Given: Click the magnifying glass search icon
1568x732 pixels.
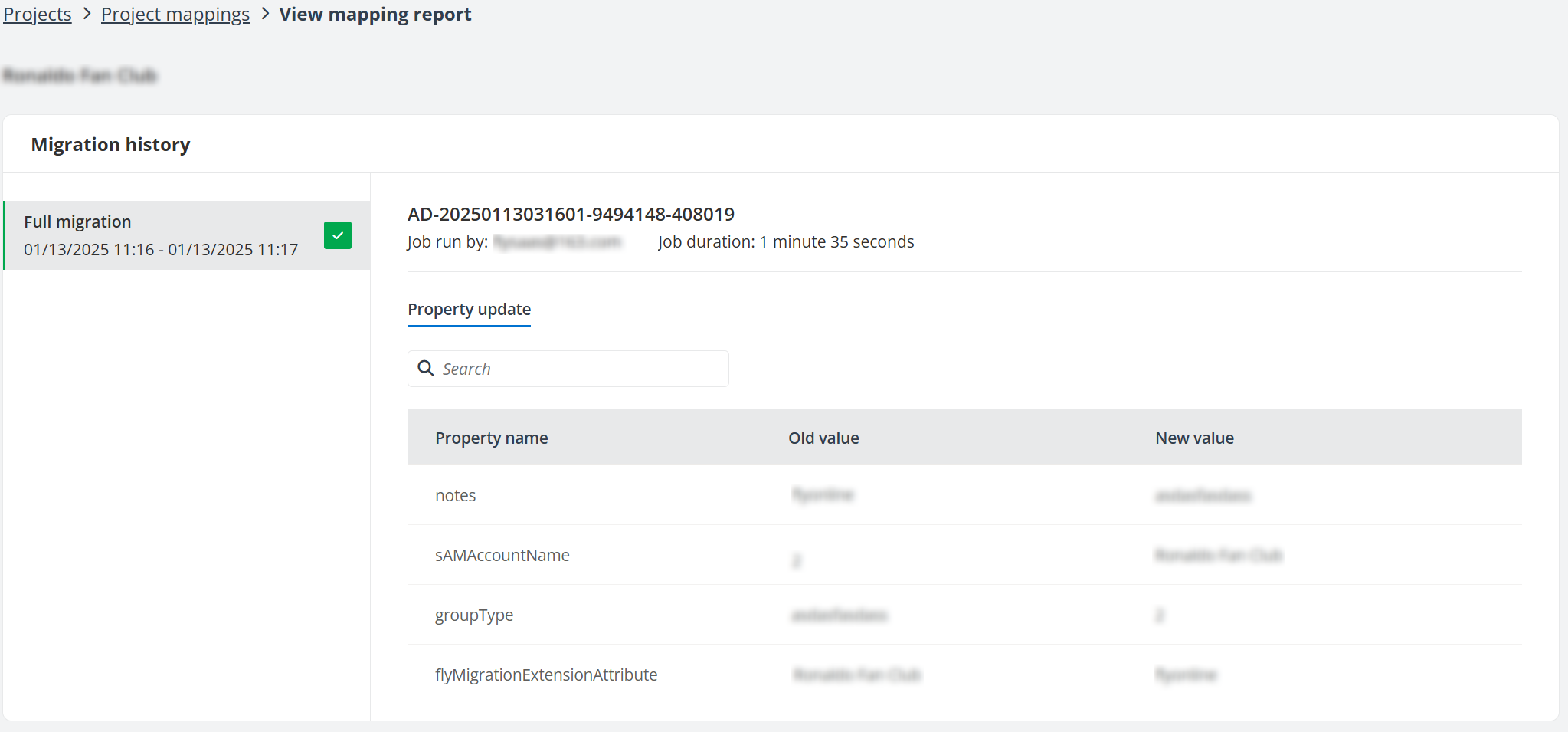Looking at the screenshot, I should pyautogui.click(x=426, y=369).
